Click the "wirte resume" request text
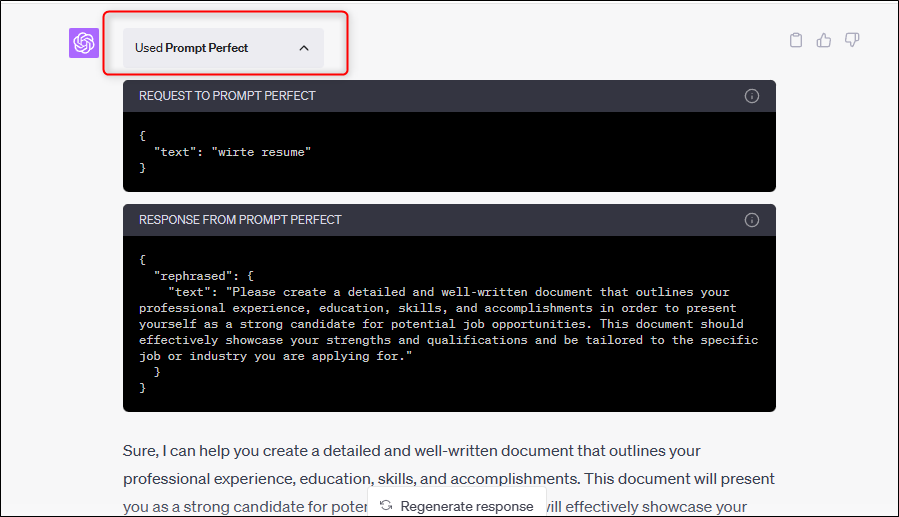Screen dimensions: 899x517 (x=261, y=152)
